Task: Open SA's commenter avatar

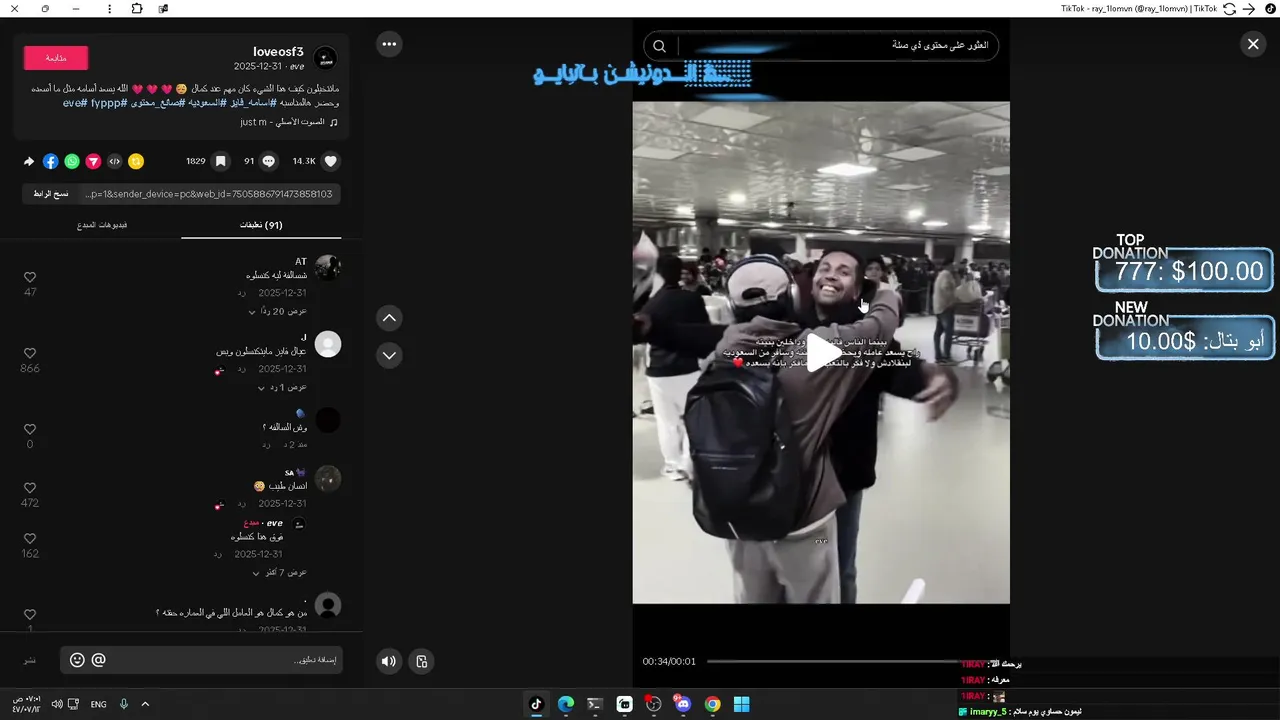Action: [x=328, y=479]
